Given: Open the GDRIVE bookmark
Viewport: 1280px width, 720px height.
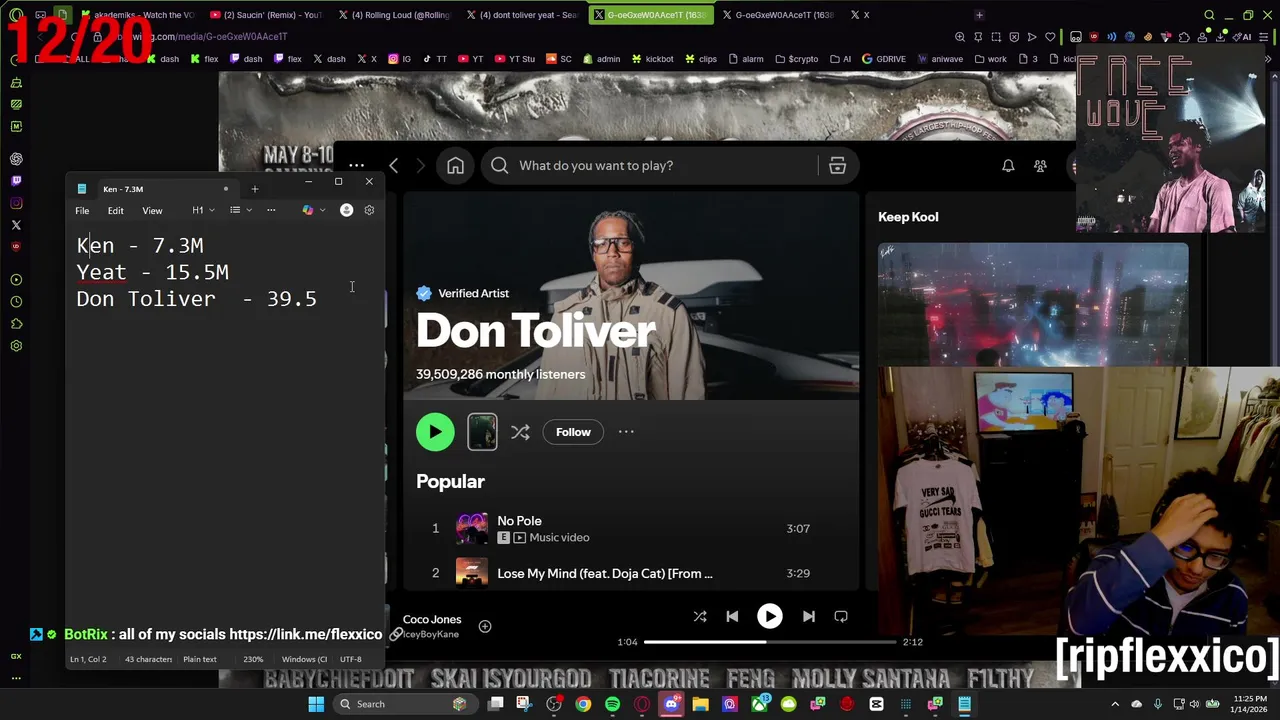Looking at the screenshot, I should [884, 59].
